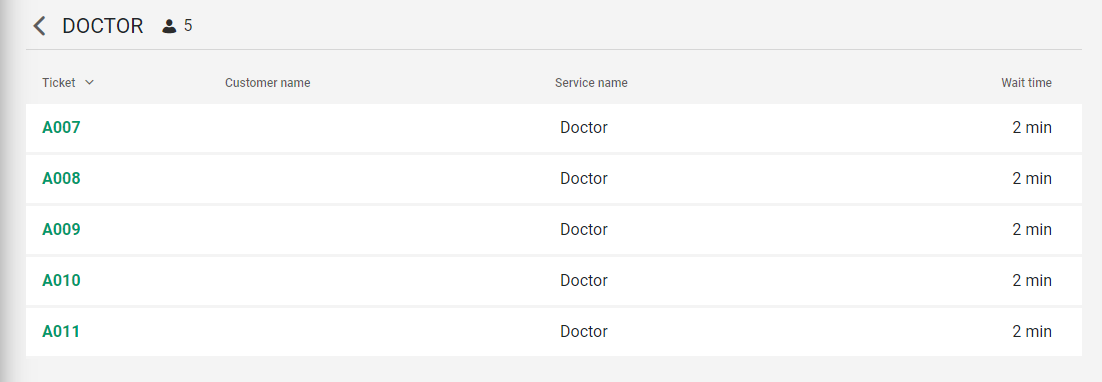Select the Doctor service in A007 row
Viewport: 1102px width, 382px height.
tap(584, 127)
